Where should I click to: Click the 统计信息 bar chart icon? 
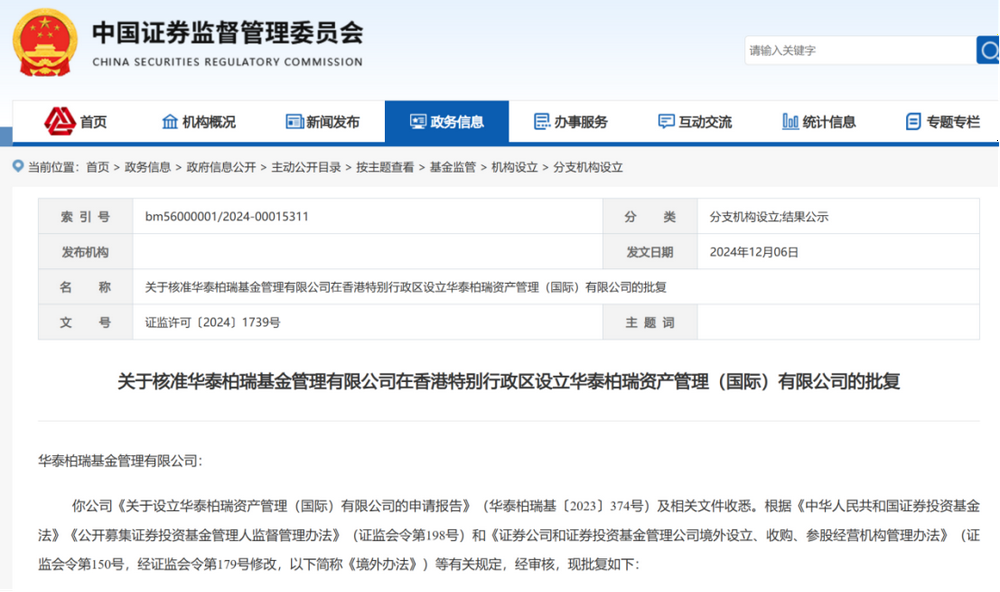click(790, 122)
